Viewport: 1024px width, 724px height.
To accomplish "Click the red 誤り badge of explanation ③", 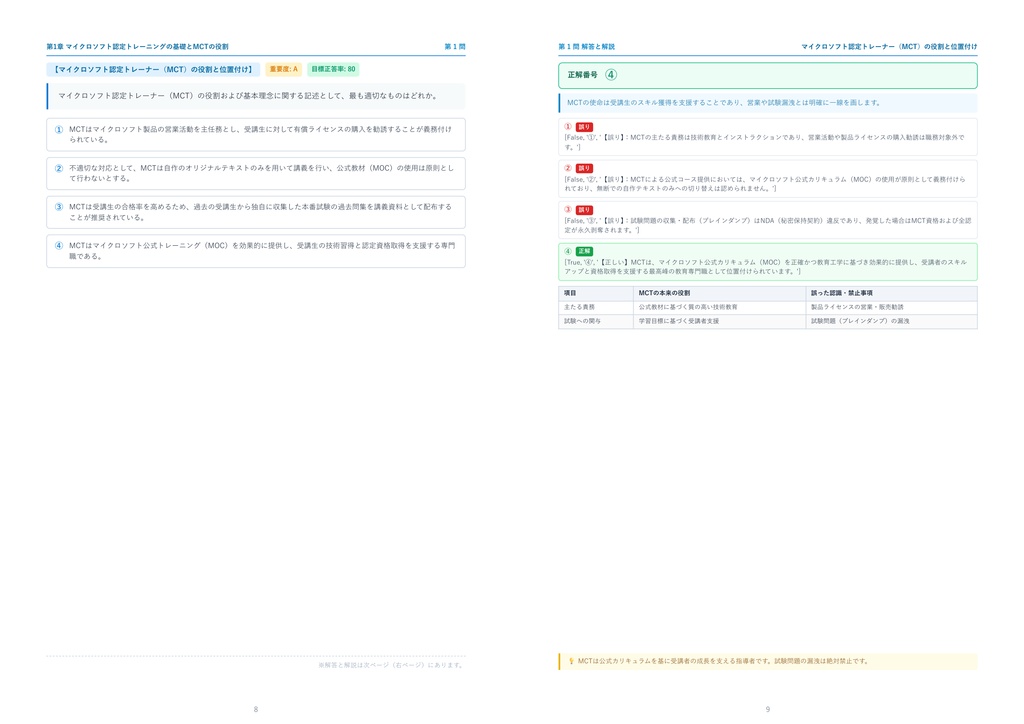I will pyautogui.click(x=584, y=210).
